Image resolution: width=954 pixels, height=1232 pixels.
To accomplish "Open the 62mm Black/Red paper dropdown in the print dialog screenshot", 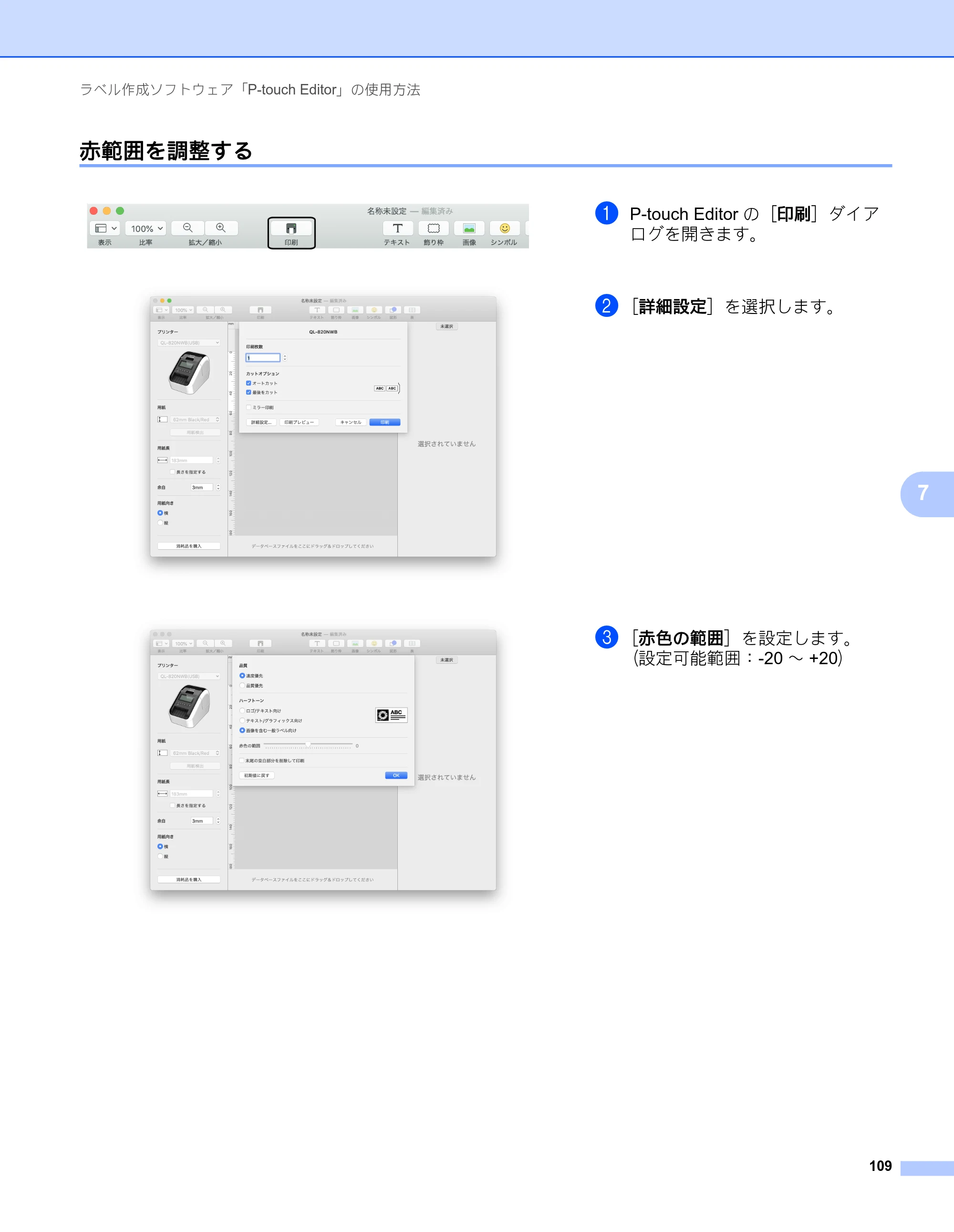I will tap(195, 420).
